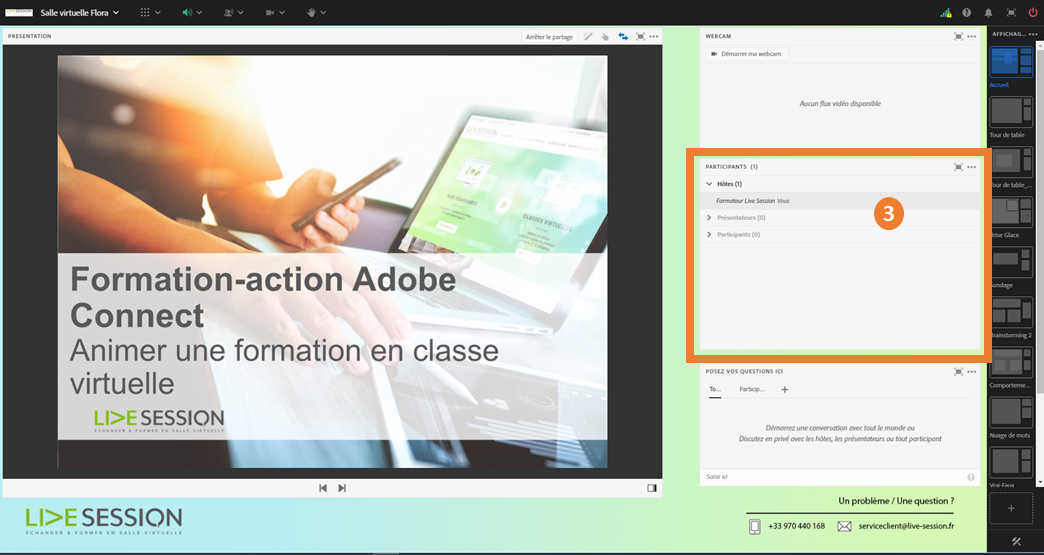Click layouts panel scrollbar up arrow
1044x555 pixels.
click(1040, 45)
